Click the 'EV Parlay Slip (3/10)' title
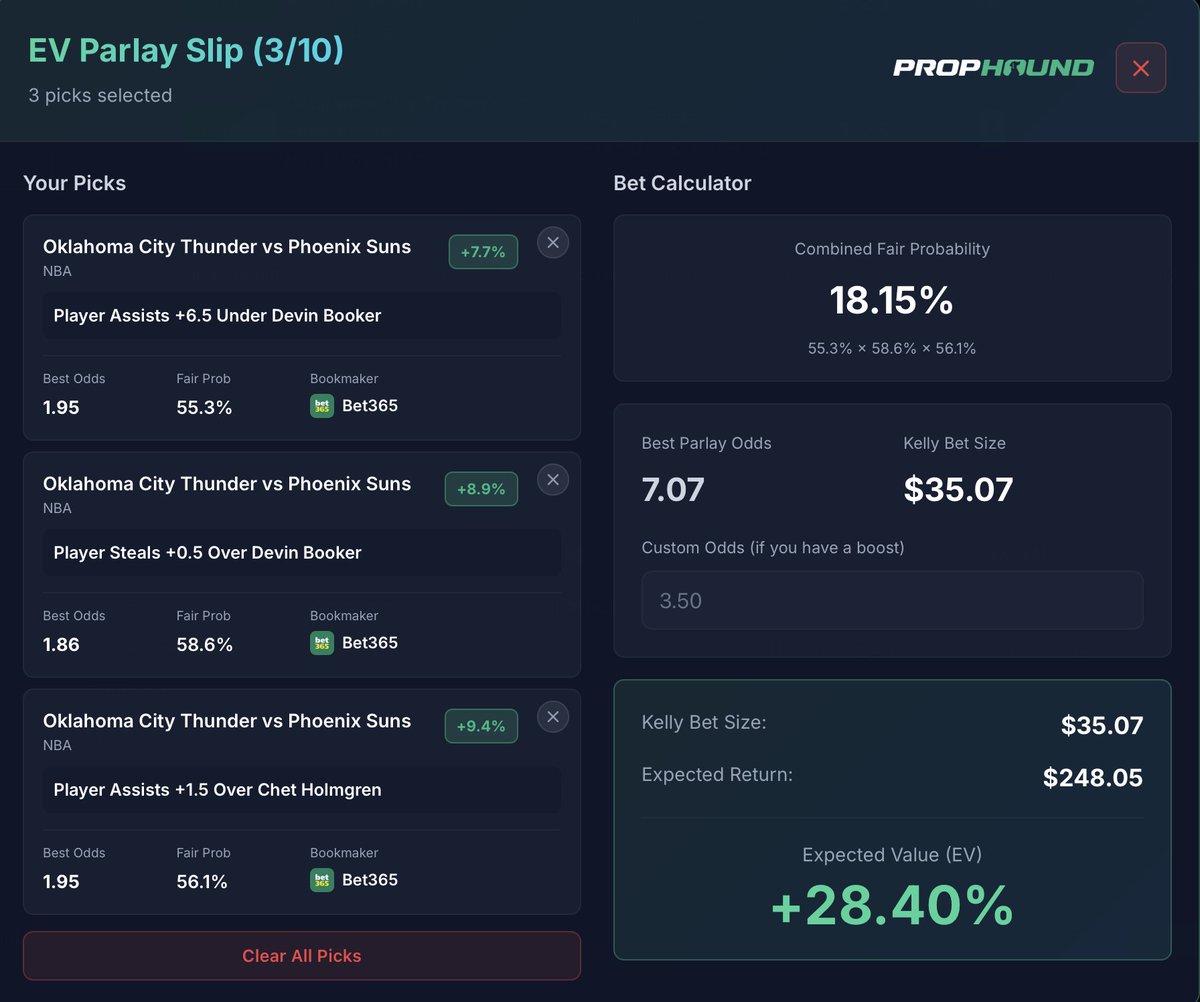 pos(186,50)
